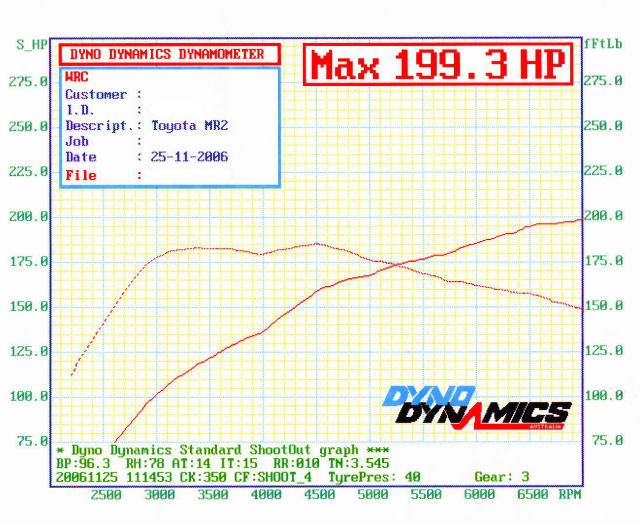The width and height of the screenshot is (640, 523).
Task: Click the fFtLb right axis label
Action: pyautogui.click(x=603, y=44)
